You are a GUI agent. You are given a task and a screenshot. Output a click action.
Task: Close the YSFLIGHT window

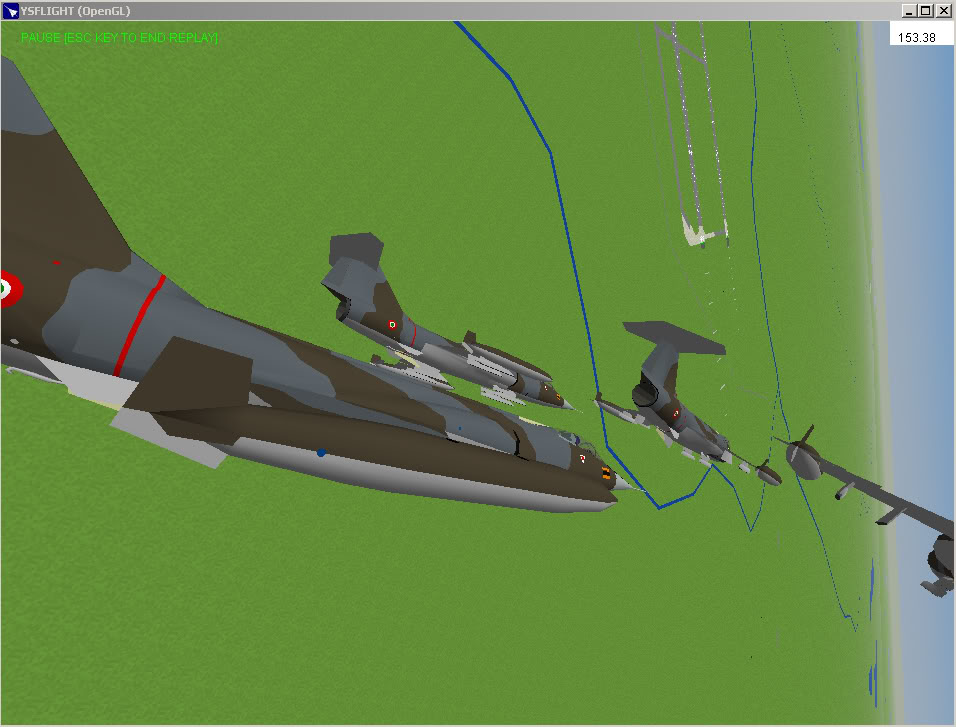tap(943, 11)
